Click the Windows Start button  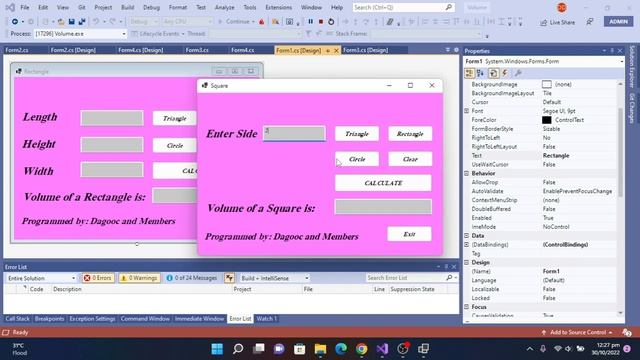pos(217,349)
